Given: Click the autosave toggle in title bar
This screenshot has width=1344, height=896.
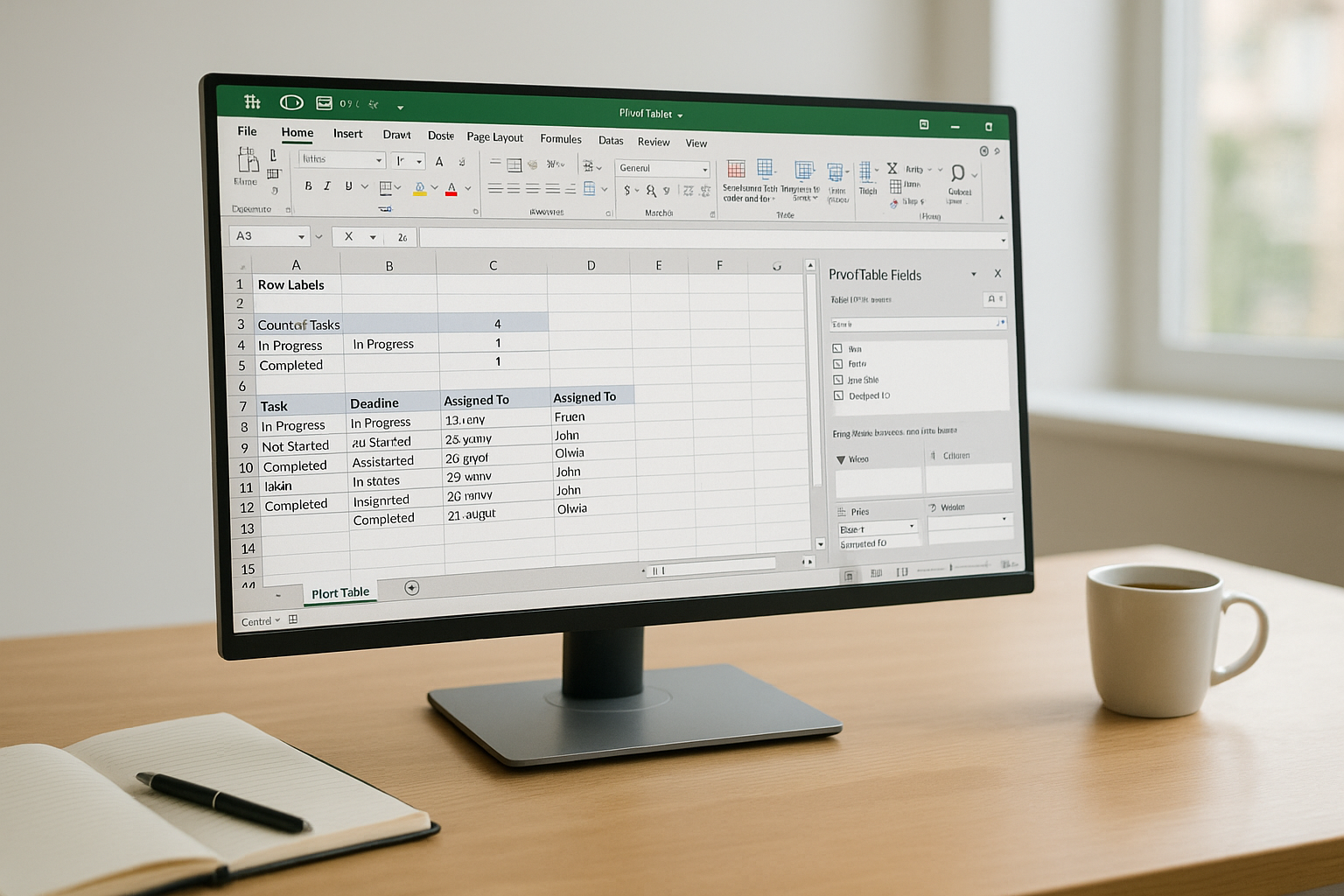Looking at the screenshot, I should (x=291, y=102).
